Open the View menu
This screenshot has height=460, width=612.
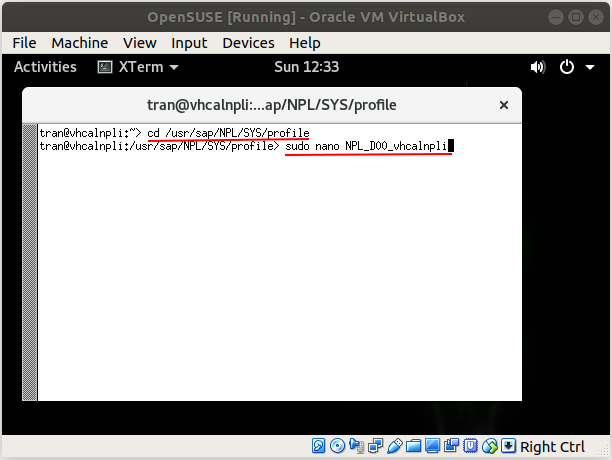tap(140, 43)
